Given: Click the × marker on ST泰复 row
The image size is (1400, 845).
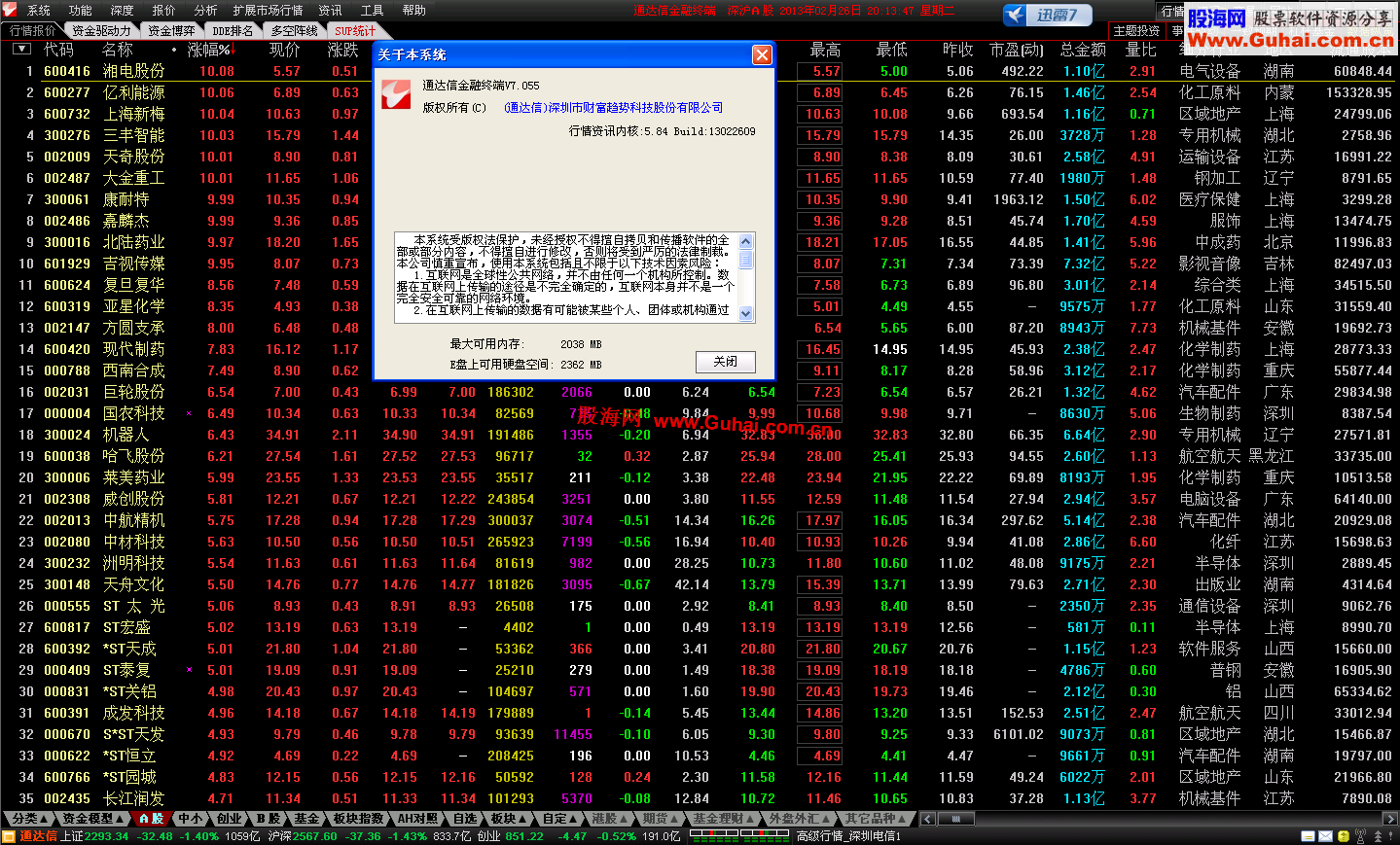Looking at the screenshot, I should click(189, 670).
